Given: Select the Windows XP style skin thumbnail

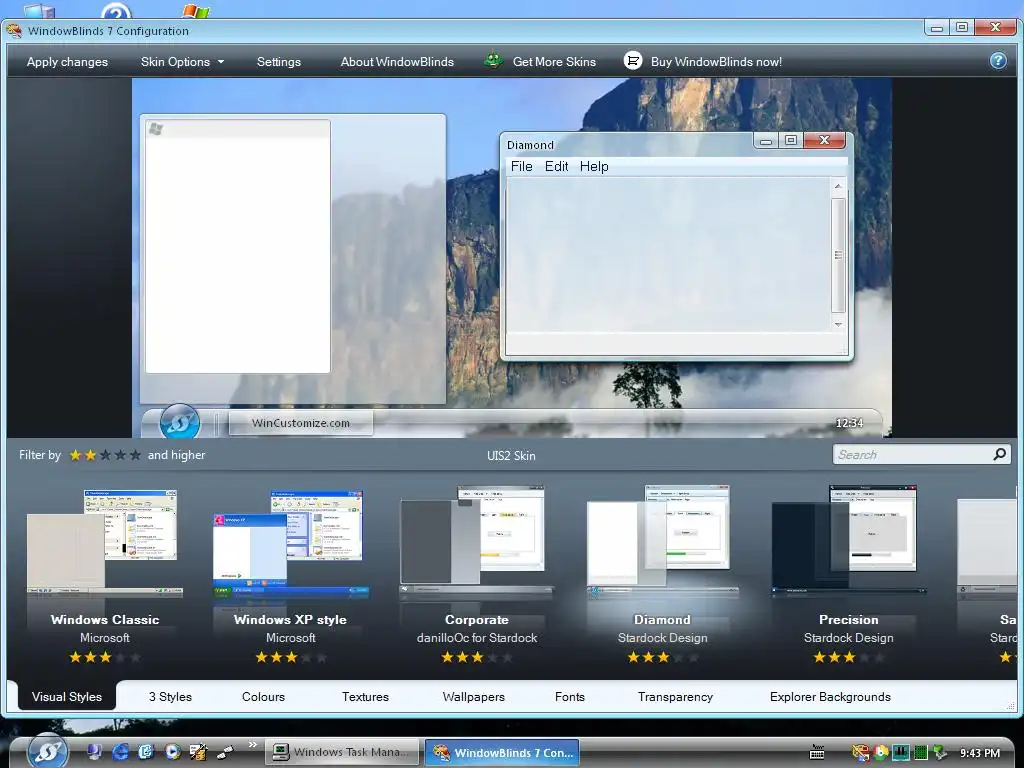Looking at the screenshot, I should pyautogui.click(x=291, y=542).
